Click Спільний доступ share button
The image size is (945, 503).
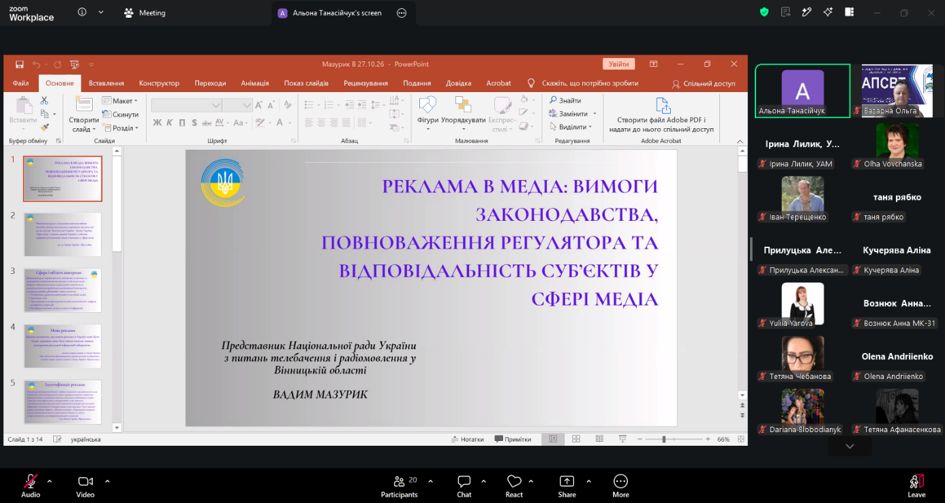tap(703, 84)
